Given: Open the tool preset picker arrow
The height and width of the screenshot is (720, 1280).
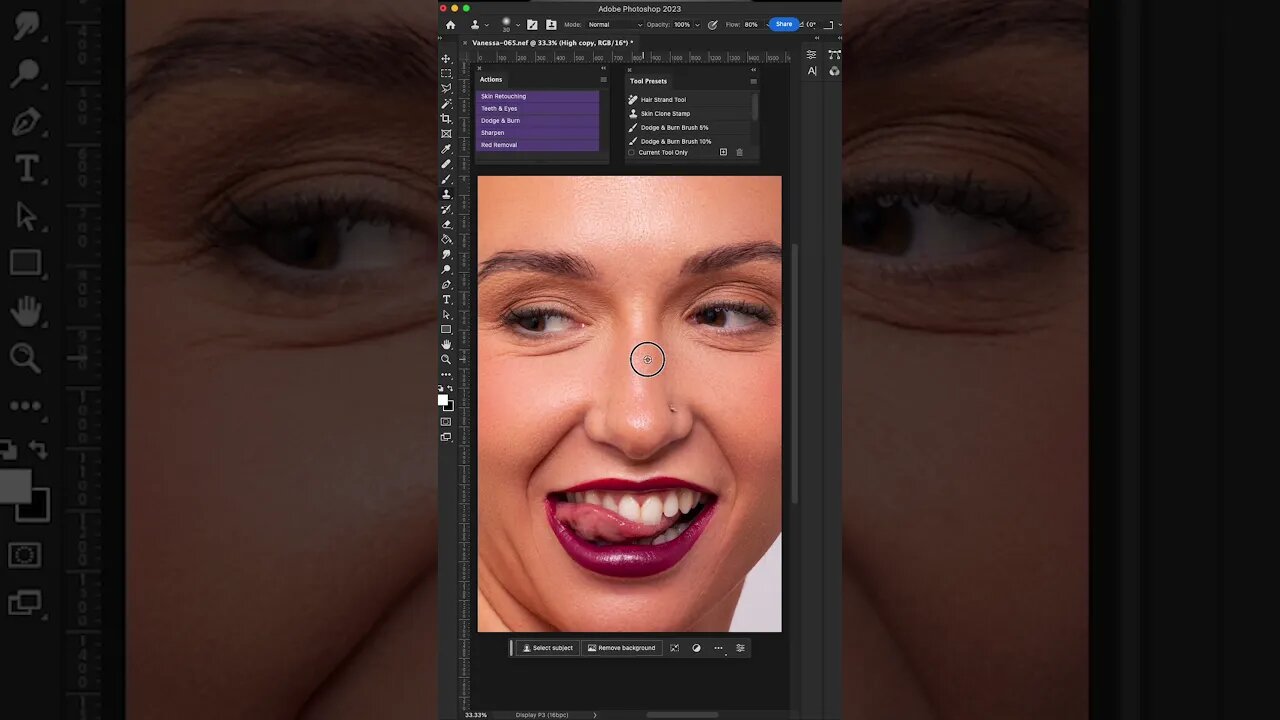Looking at the screenshot, I should point(487,25).
